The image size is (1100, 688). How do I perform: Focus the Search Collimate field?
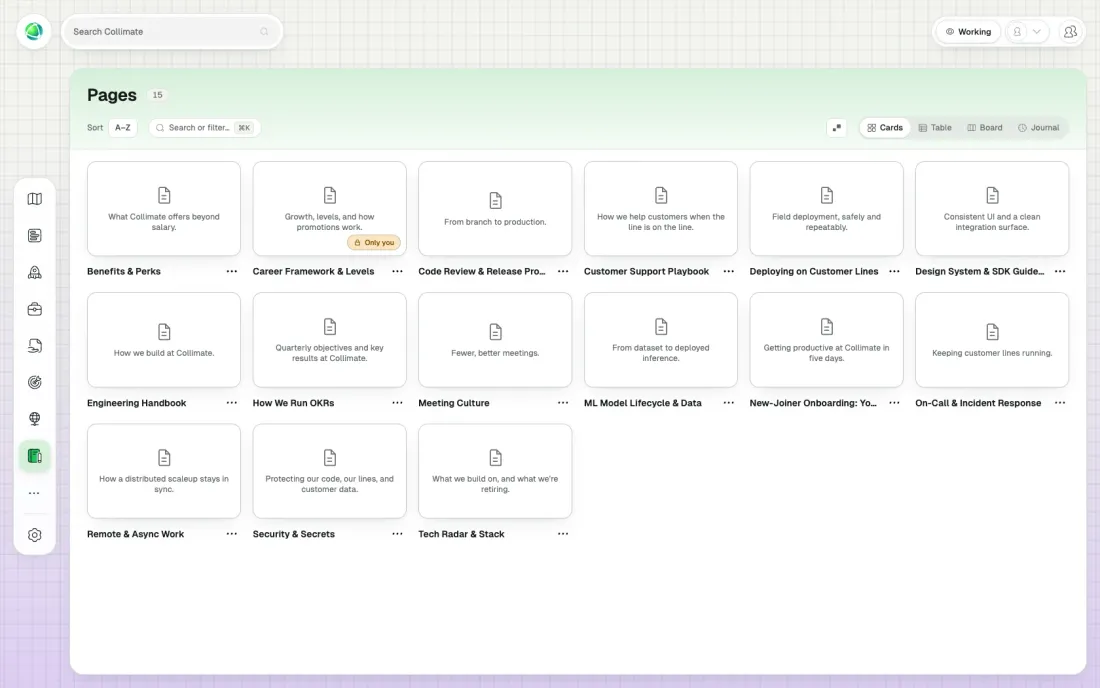(x=172, y=32)
